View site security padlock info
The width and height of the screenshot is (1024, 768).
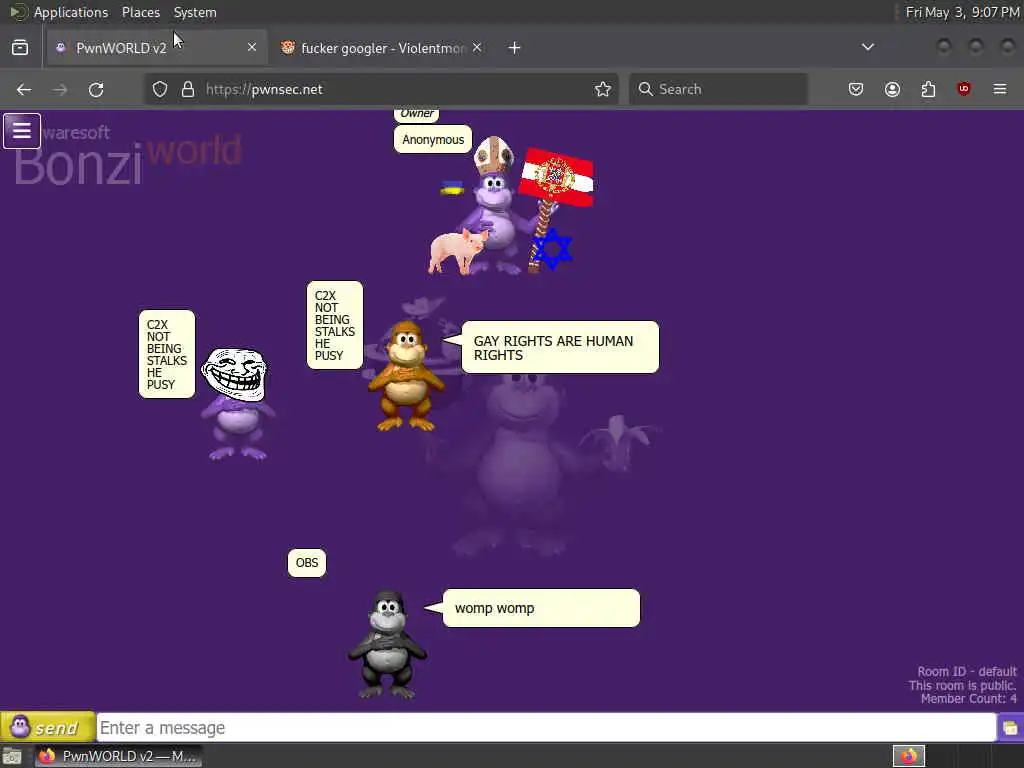187,89
